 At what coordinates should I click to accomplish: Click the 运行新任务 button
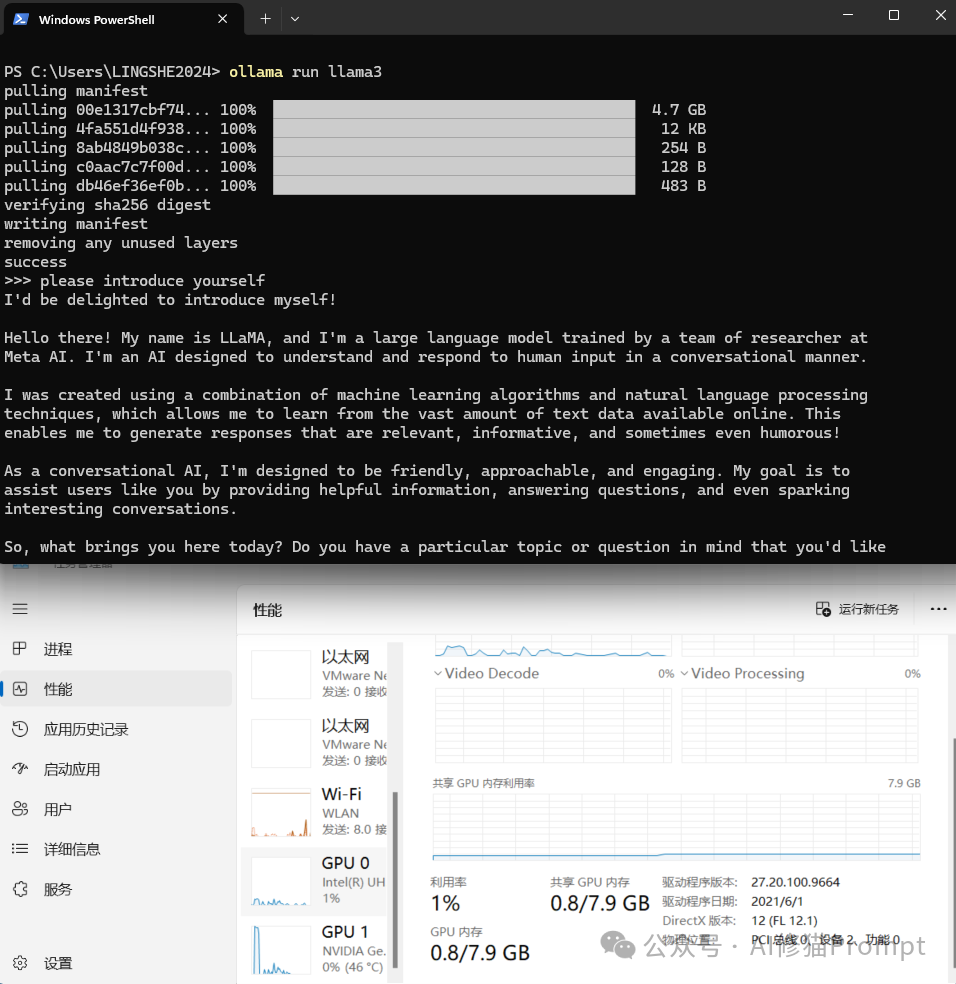pos(857,609)
